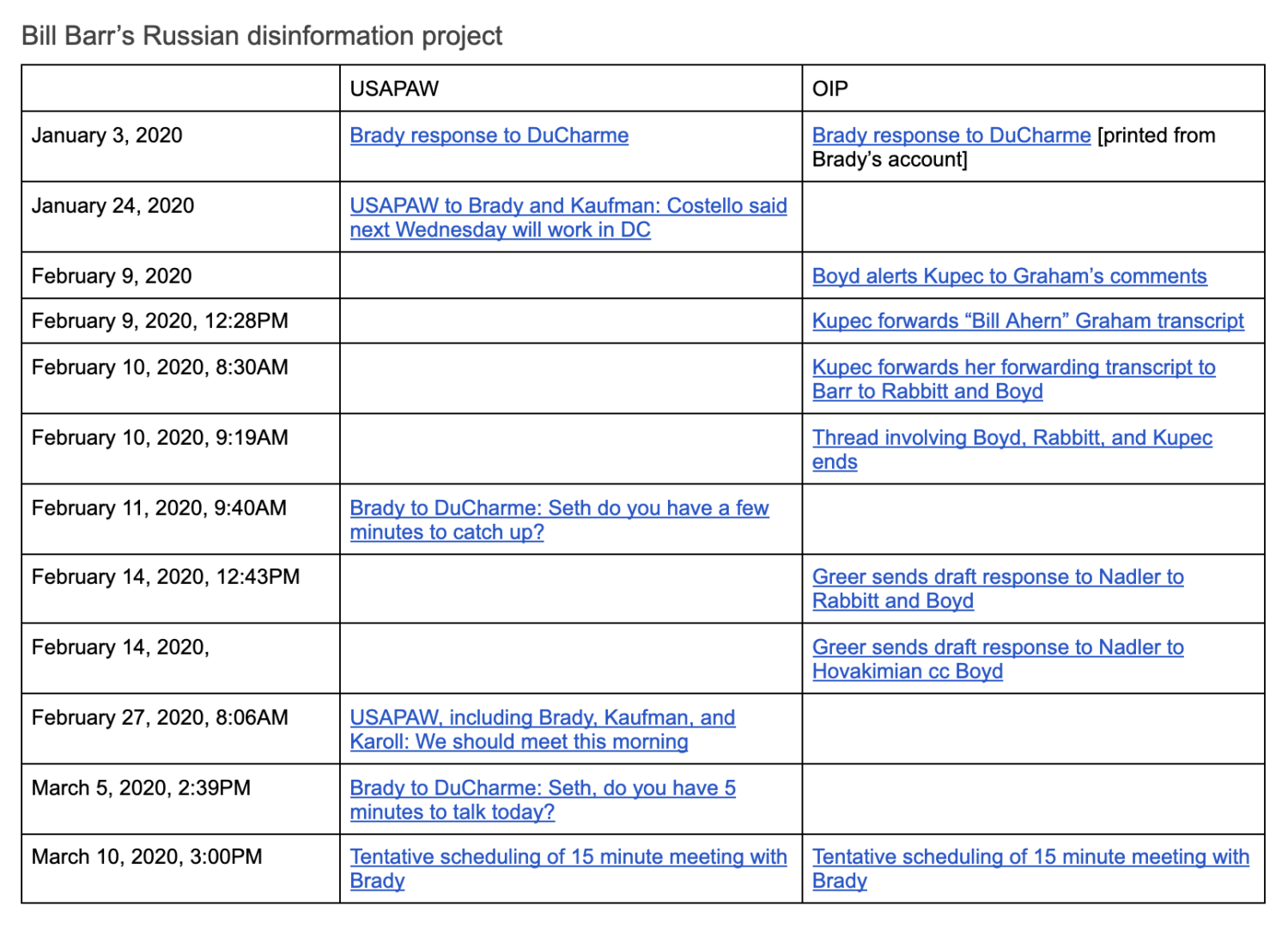Click 'Costello said next Wednesday' link
This screenshot has height=931, width=1288.
pyautogui.click(x=568, y=206)
